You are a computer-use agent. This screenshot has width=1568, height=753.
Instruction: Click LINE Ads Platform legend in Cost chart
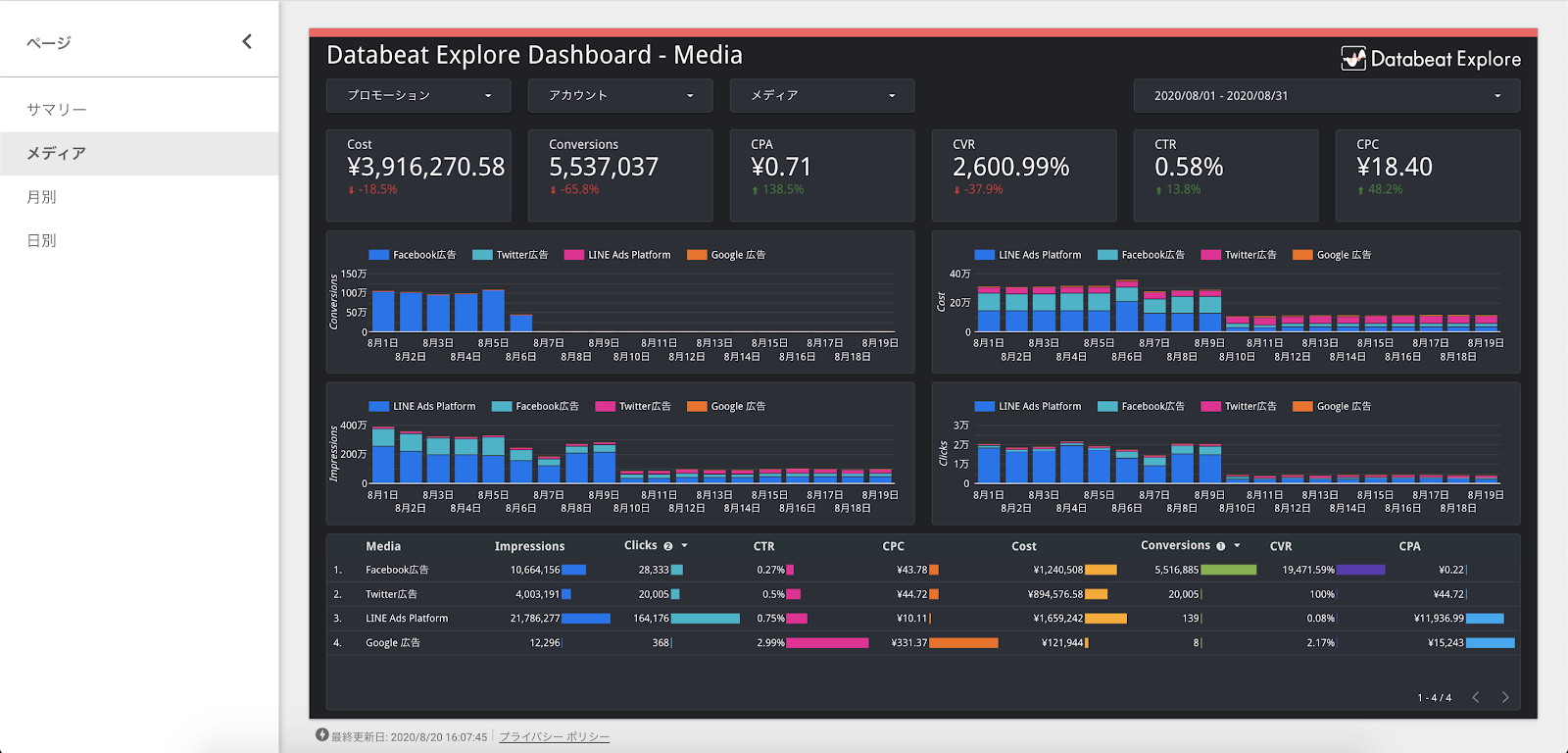[1028, 255]
